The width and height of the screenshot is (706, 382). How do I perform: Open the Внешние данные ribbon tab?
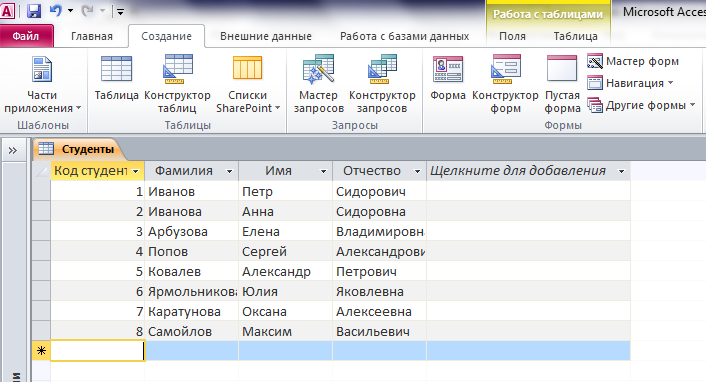coord(266,36)
